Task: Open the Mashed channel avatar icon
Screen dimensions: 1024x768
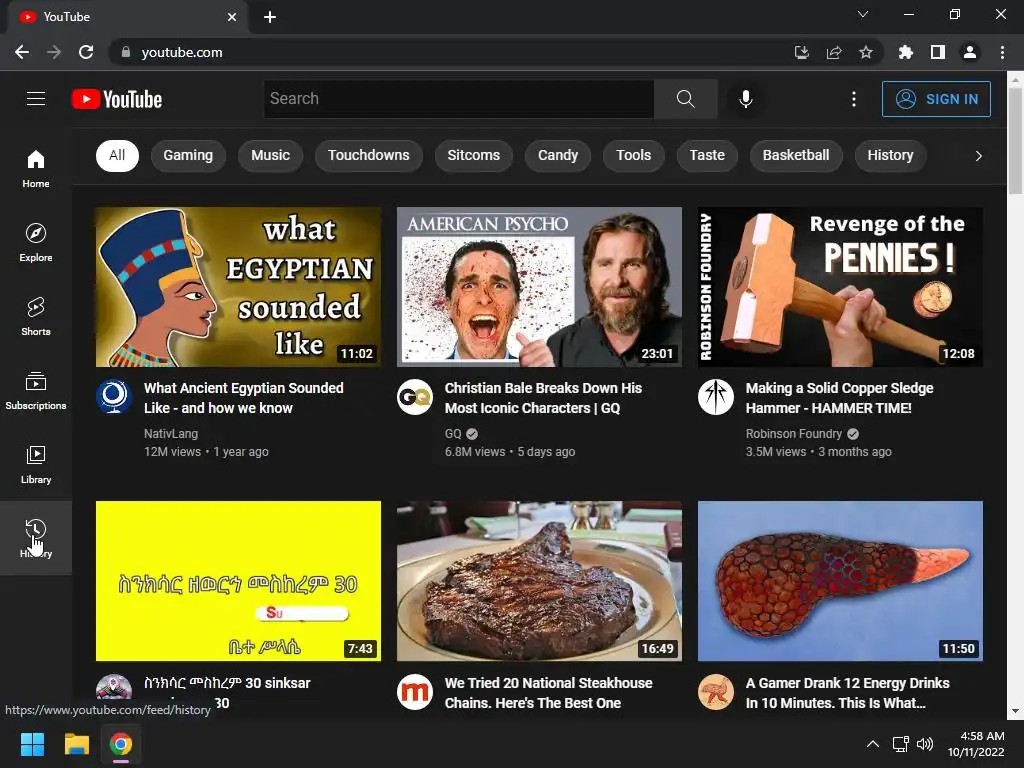Action: [x=415, y=692]
